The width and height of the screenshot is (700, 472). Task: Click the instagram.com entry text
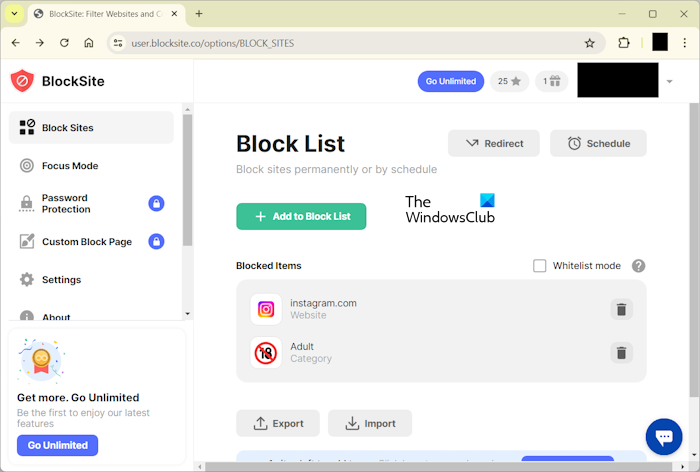pos(323,303)
